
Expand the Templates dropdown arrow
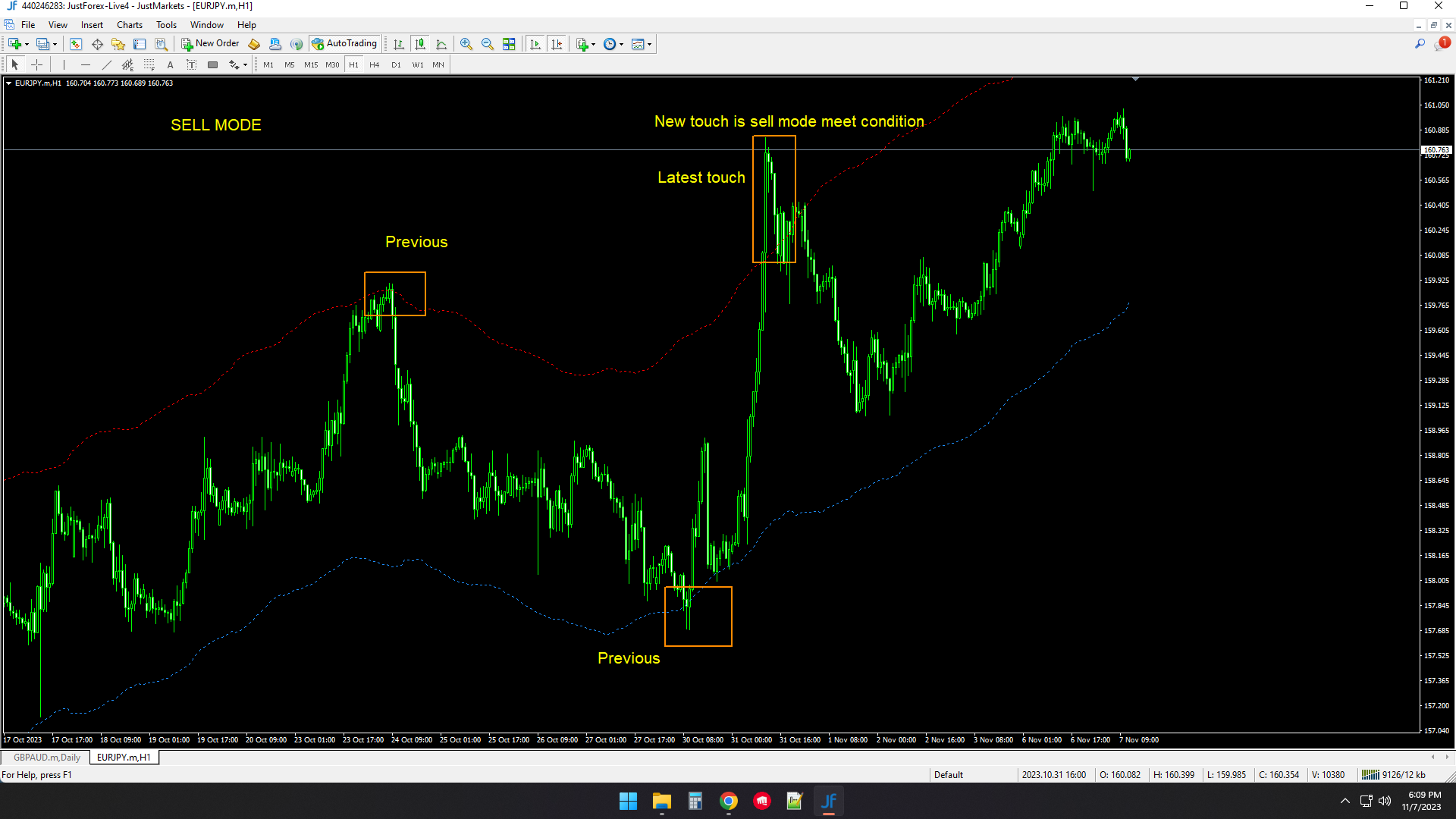pyautogui.click(x=649, y=44)
